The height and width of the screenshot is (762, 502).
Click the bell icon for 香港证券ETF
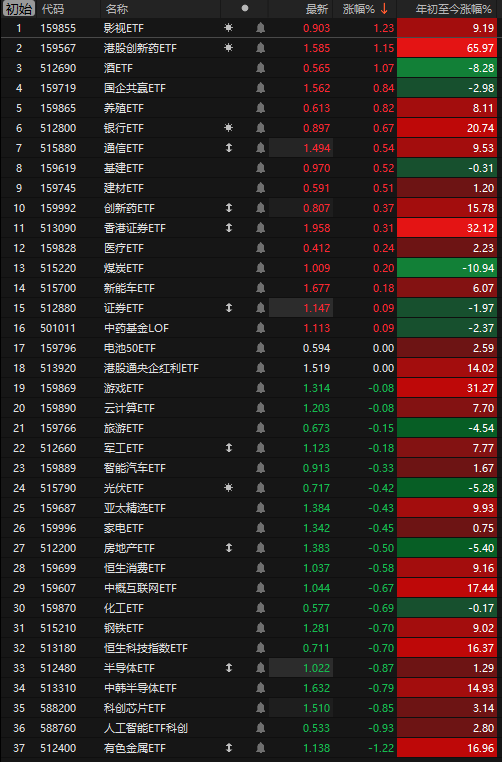260,228
